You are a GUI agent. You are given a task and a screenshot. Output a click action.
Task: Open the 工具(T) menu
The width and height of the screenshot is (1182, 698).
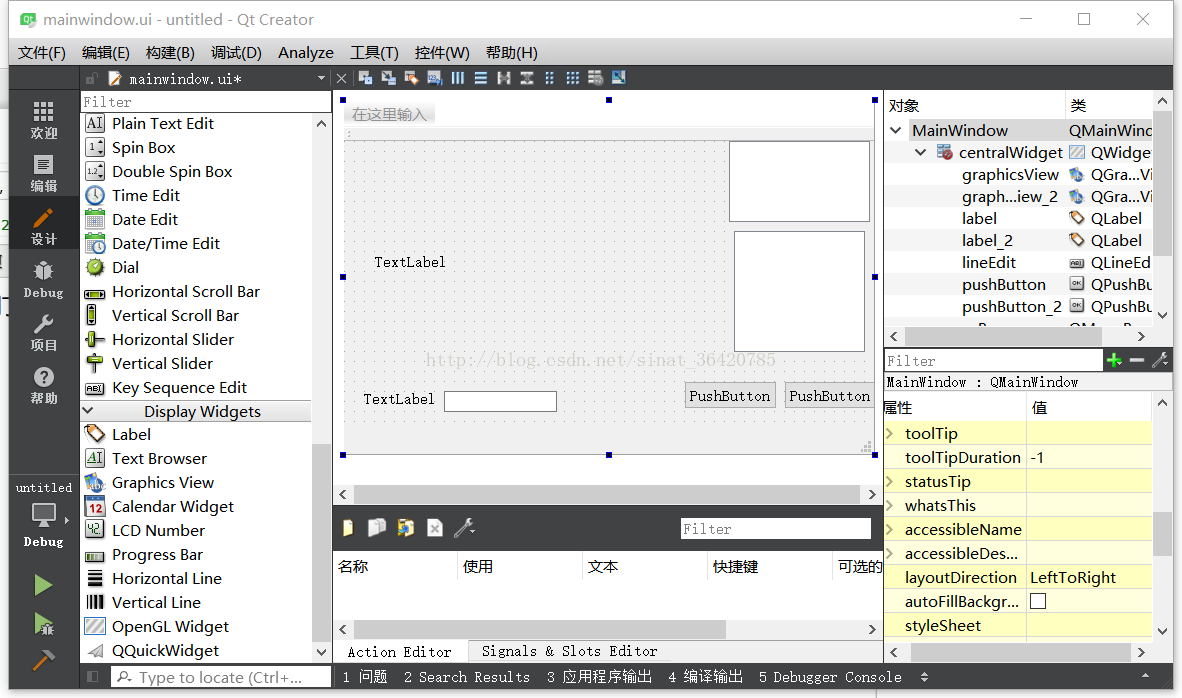click(x=375, y=53)
